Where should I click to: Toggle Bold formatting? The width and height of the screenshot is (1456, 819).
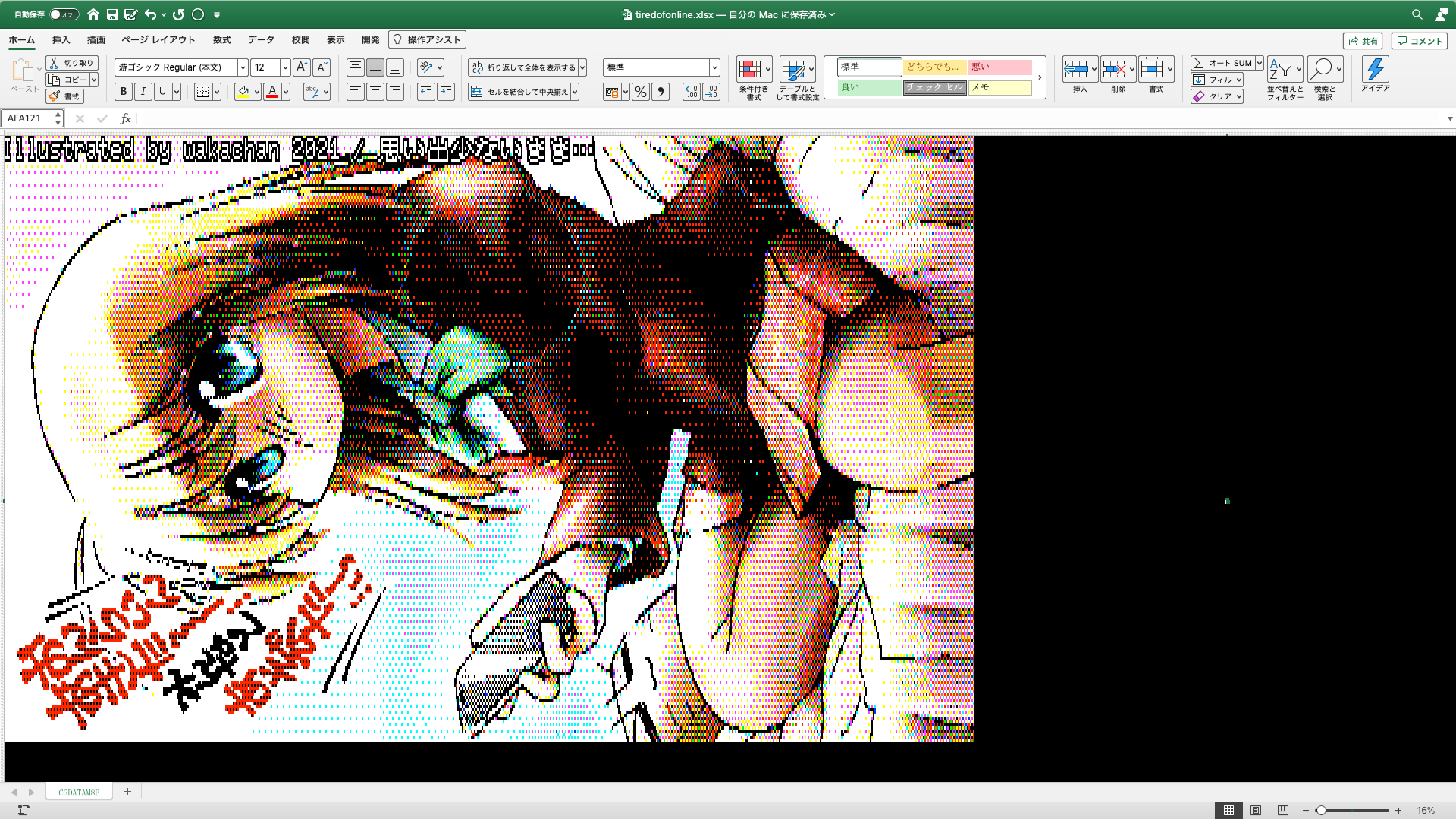pos(124,92)
